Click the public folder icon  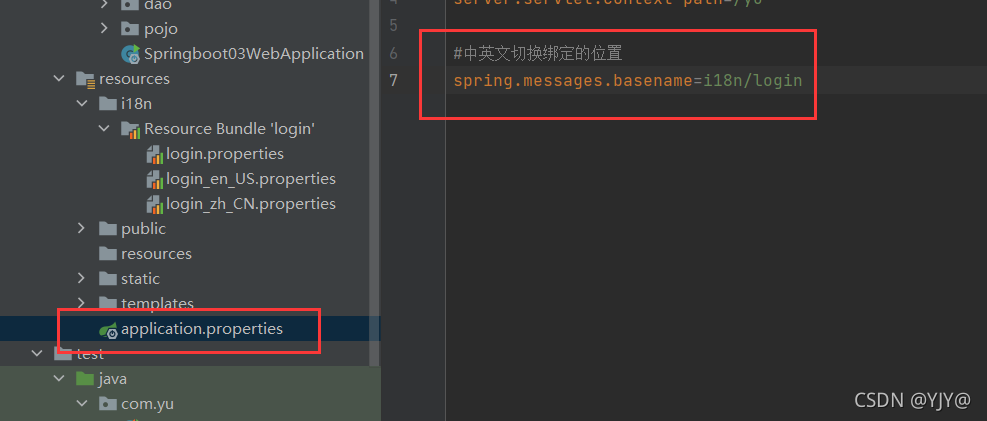[108, 228]
